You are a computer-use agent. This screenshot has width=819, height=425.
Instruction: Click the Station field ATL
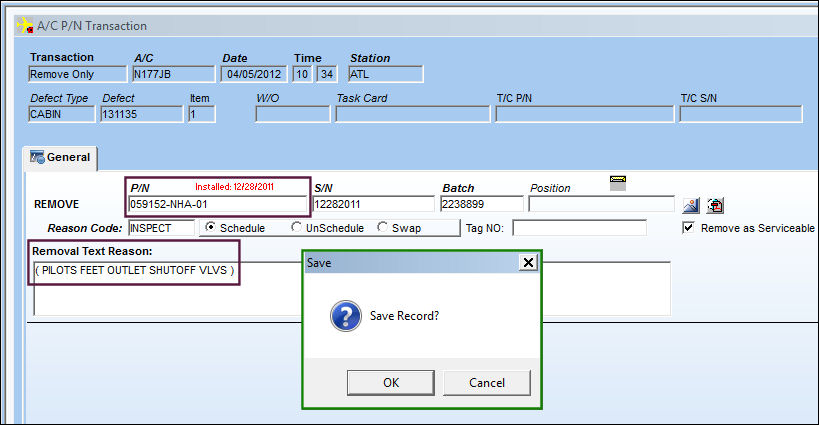(385, 74)
